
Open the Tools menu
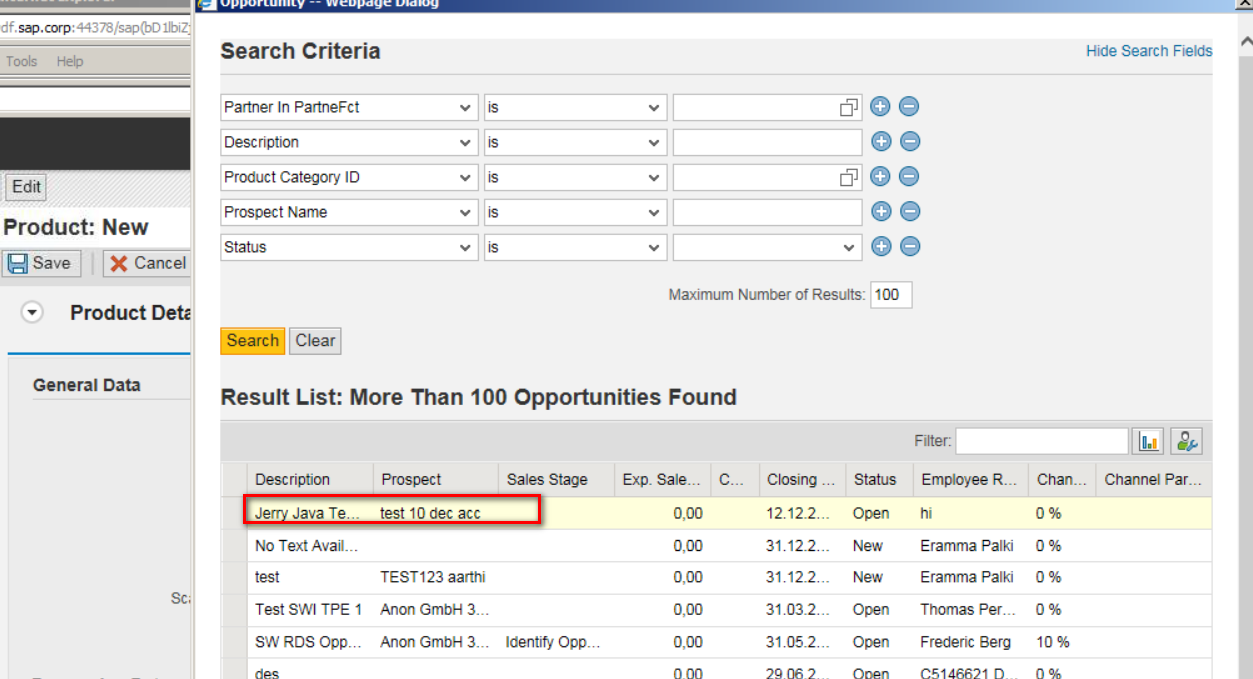click(21, 61)
